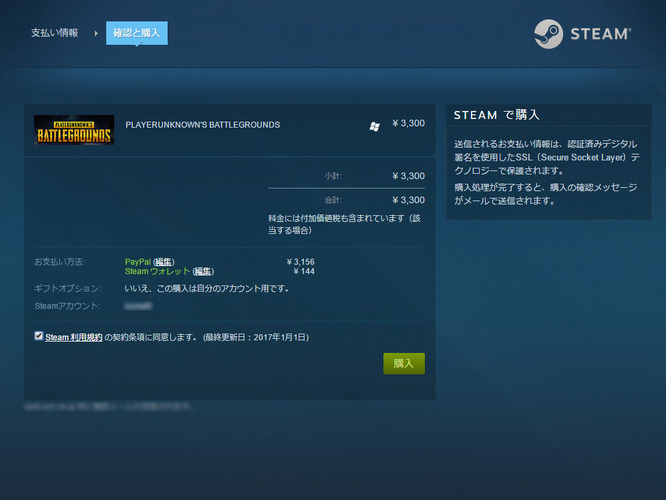Click the item price ¥ 3,300 beside Windows icon

[408, 123]
